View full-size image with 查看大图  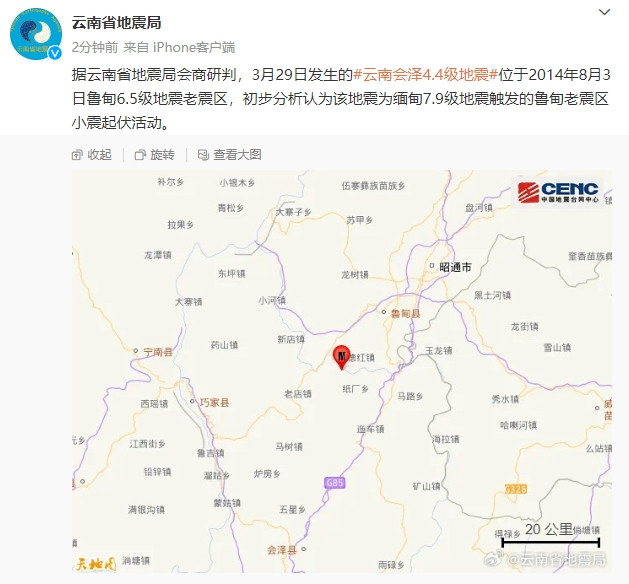230,154
